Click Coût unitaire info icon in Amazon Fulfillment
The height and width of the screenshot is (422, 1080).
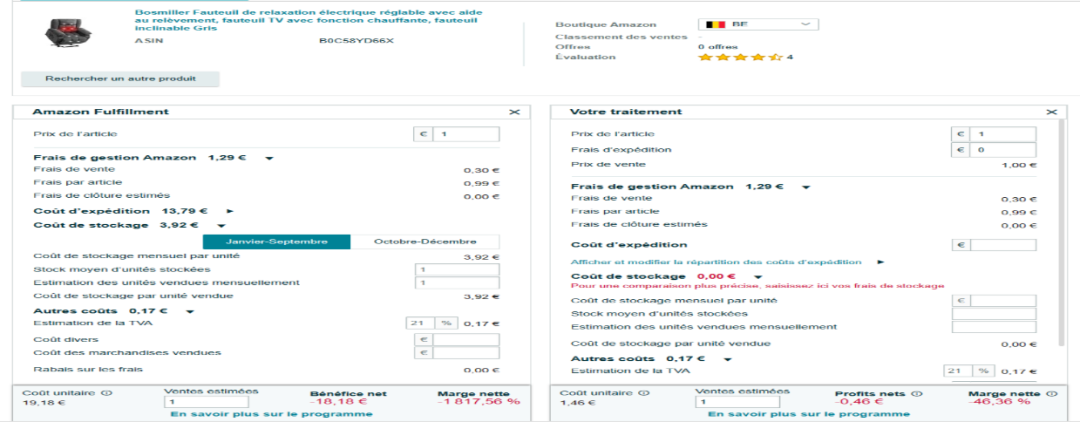click(108, 393)
